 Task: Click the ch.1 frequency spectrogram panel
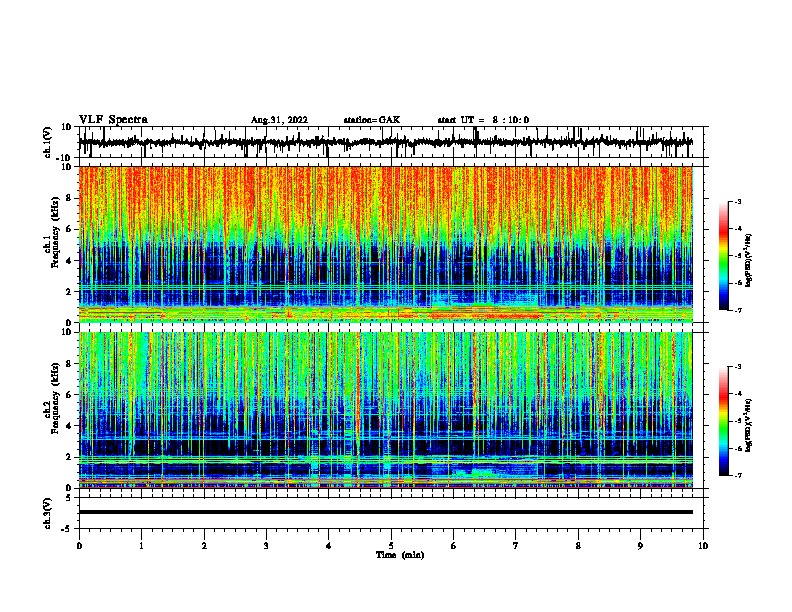(x=386, y=244)
